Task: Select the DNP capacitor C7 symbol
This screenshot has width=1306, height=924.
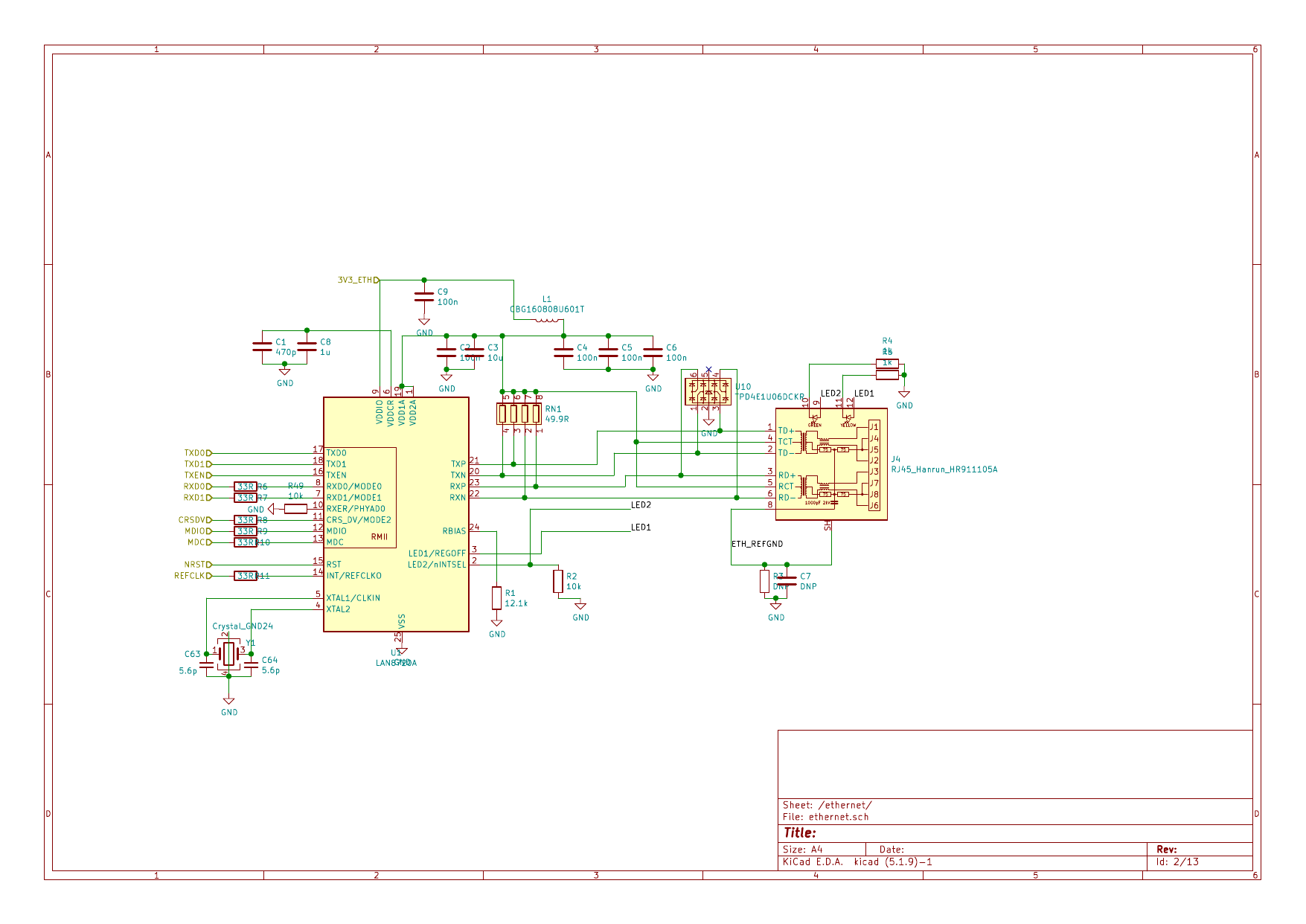Action: [x=787, y=581]
